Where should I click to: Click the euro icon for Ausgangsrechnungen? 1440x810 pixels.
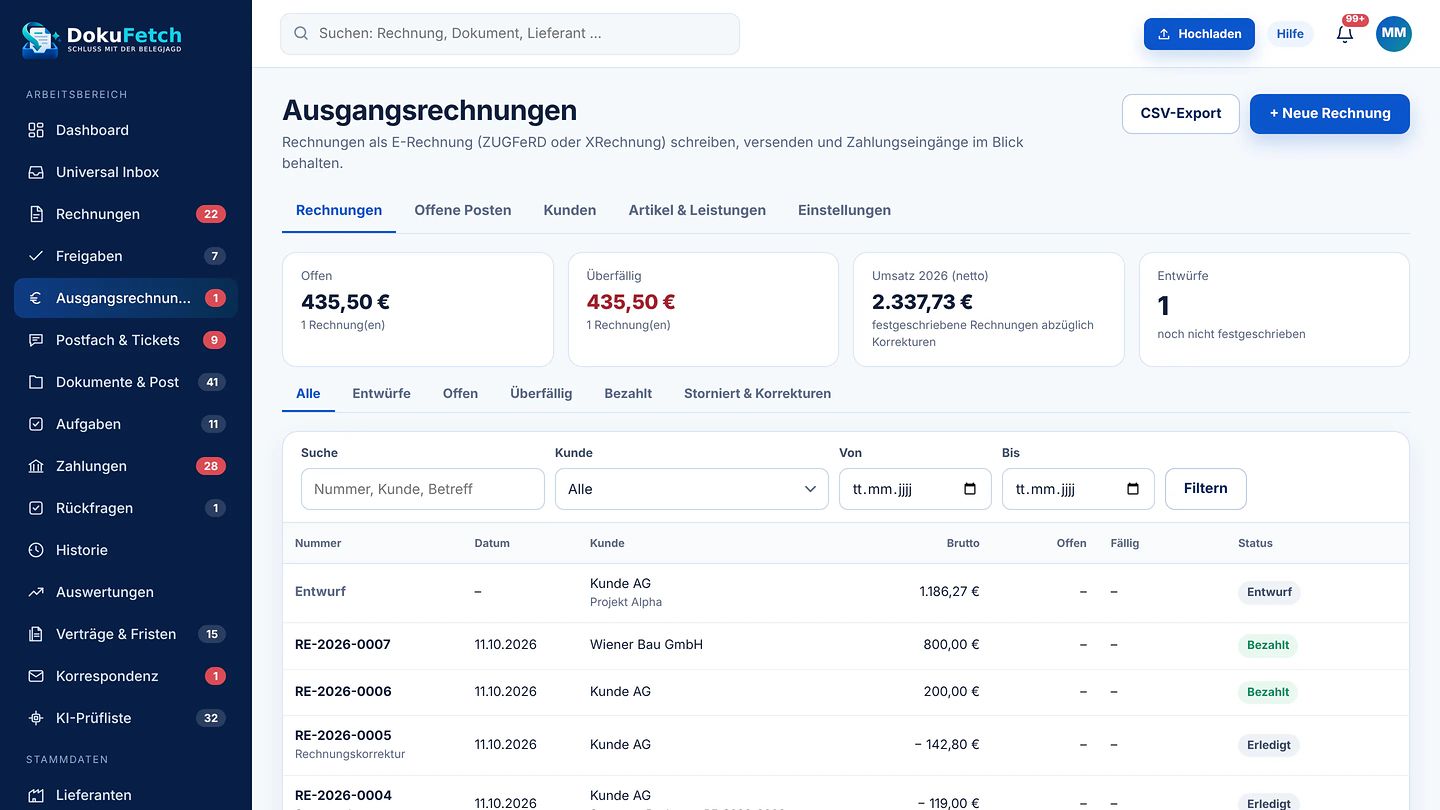(x=36, y=298)
